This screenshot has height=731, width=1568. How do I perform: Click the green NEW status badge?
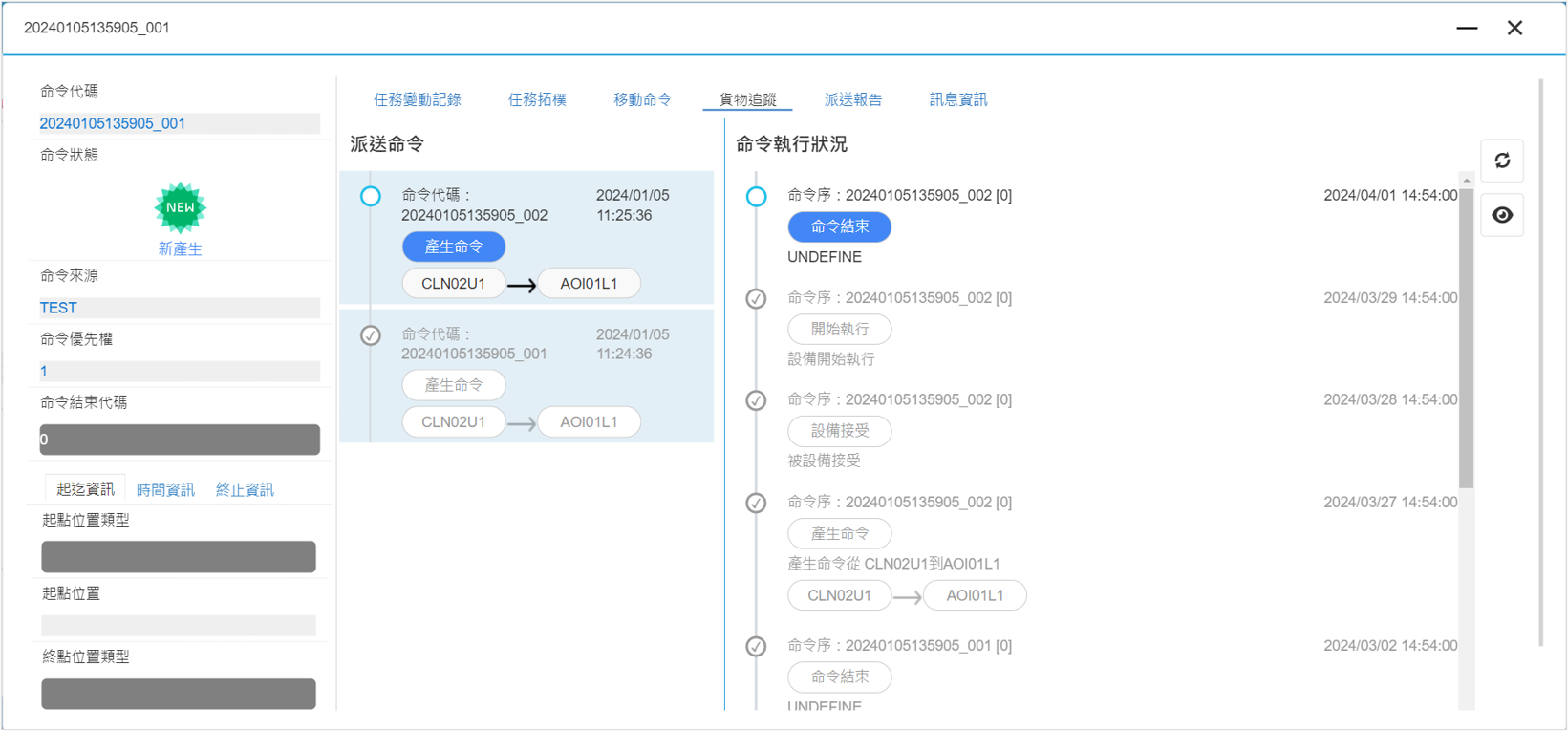pos(180,207)
